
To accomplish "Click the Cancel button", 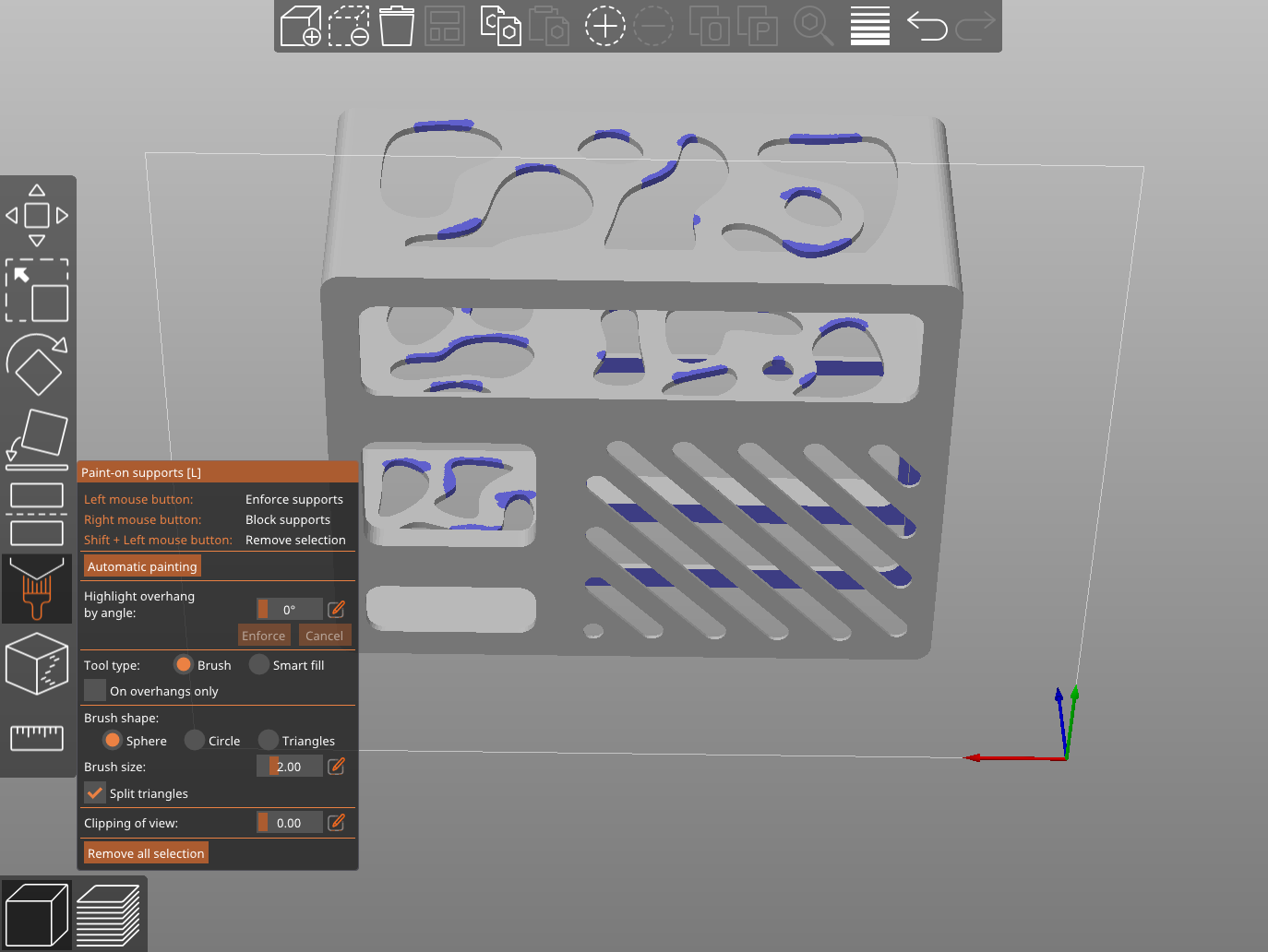I will 325,636.
